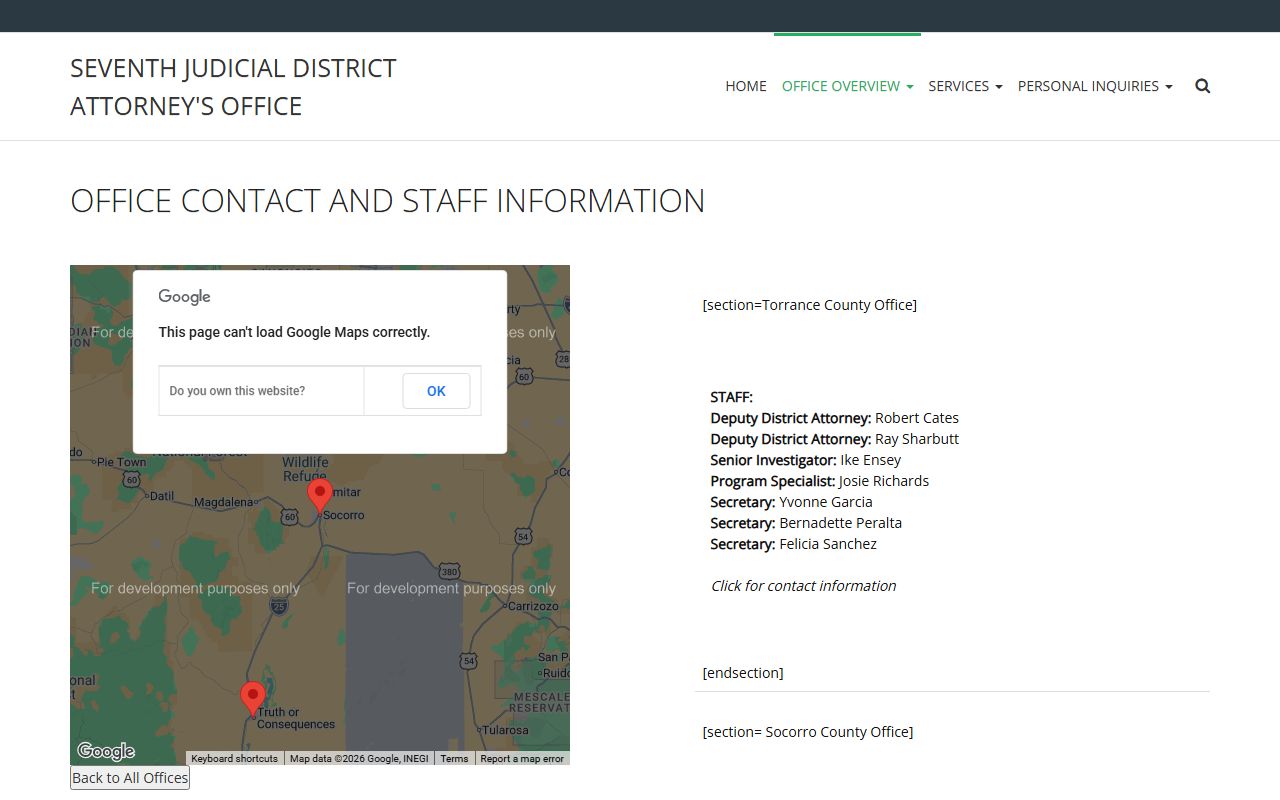The width and height of the screenshot is (1280, 800).
Task: Expand the Office Overview dropdown menu
Action: pyautogui.click(x=847, y=86)
